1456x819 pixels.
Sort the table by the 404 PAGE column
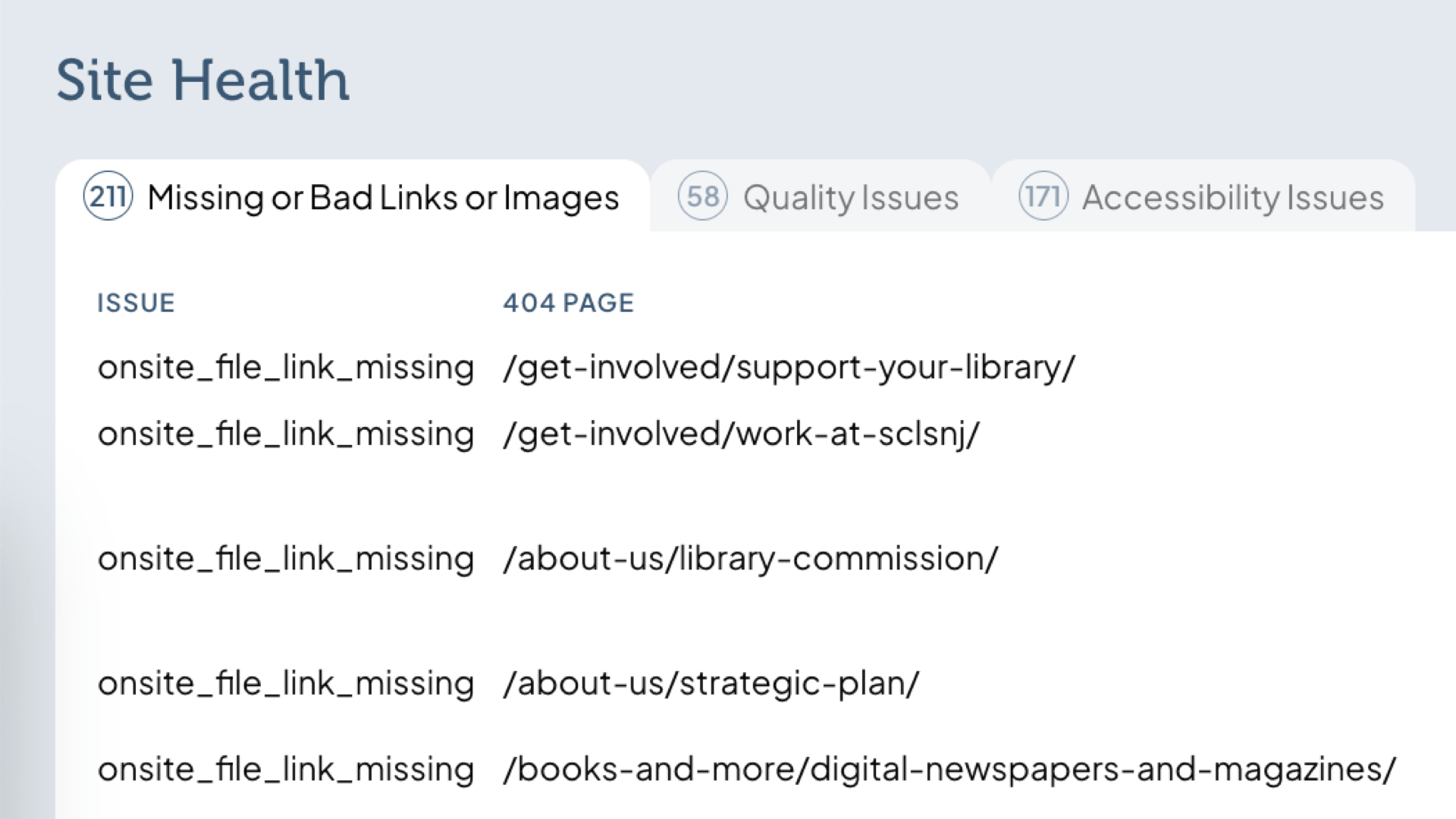[568, 303]
